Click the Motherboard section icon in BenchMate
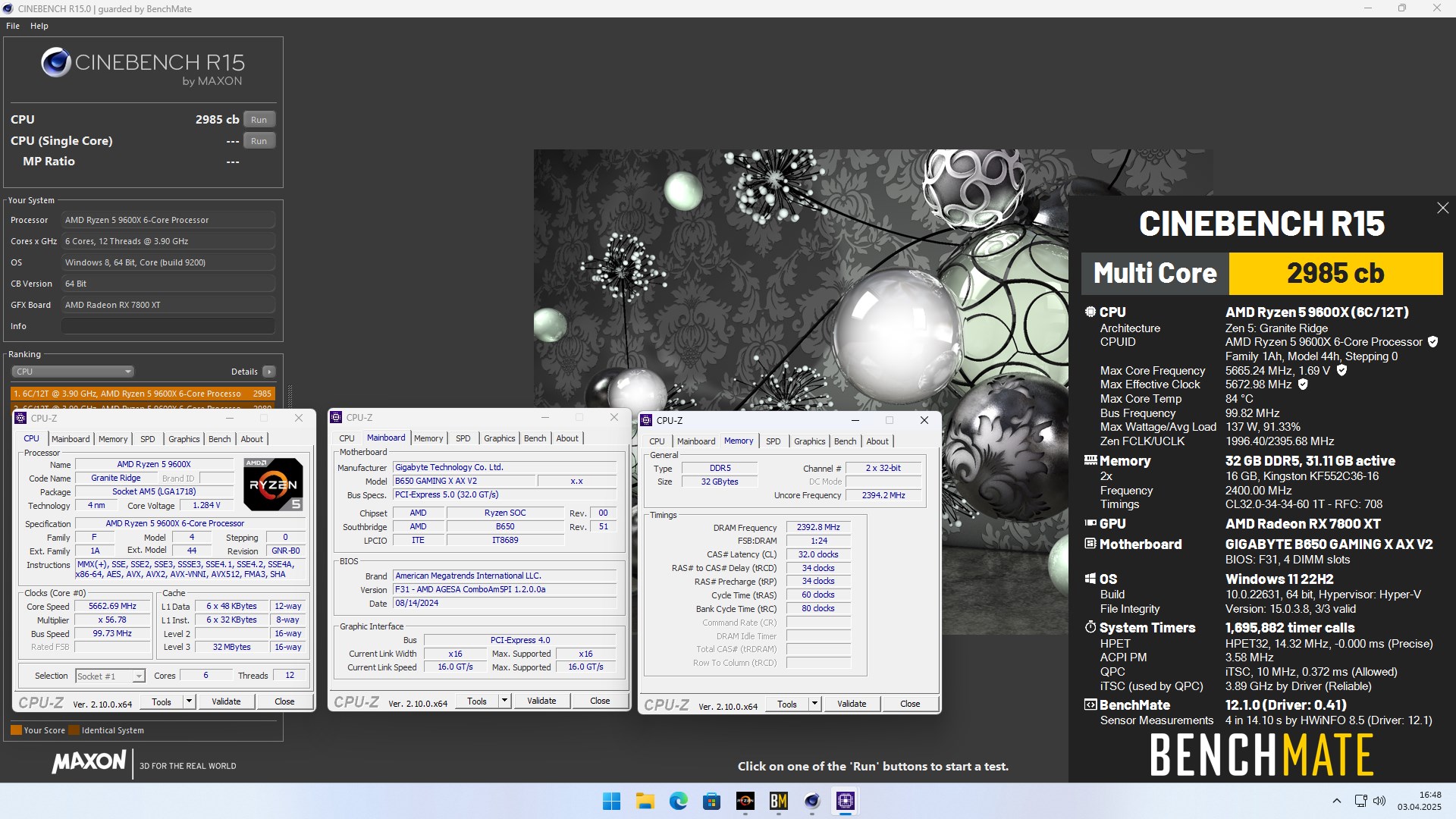 point(1090,544)
